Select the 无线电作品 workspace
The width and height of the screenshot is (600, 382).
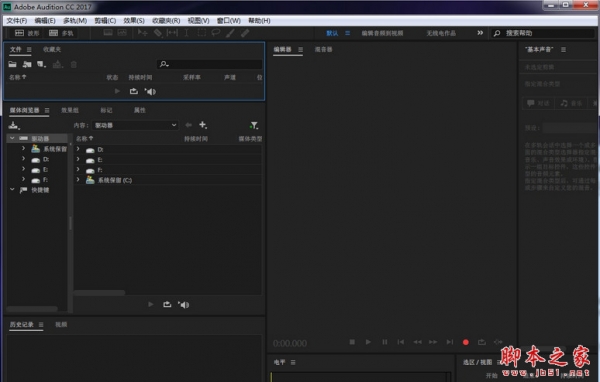pos(441,33)
